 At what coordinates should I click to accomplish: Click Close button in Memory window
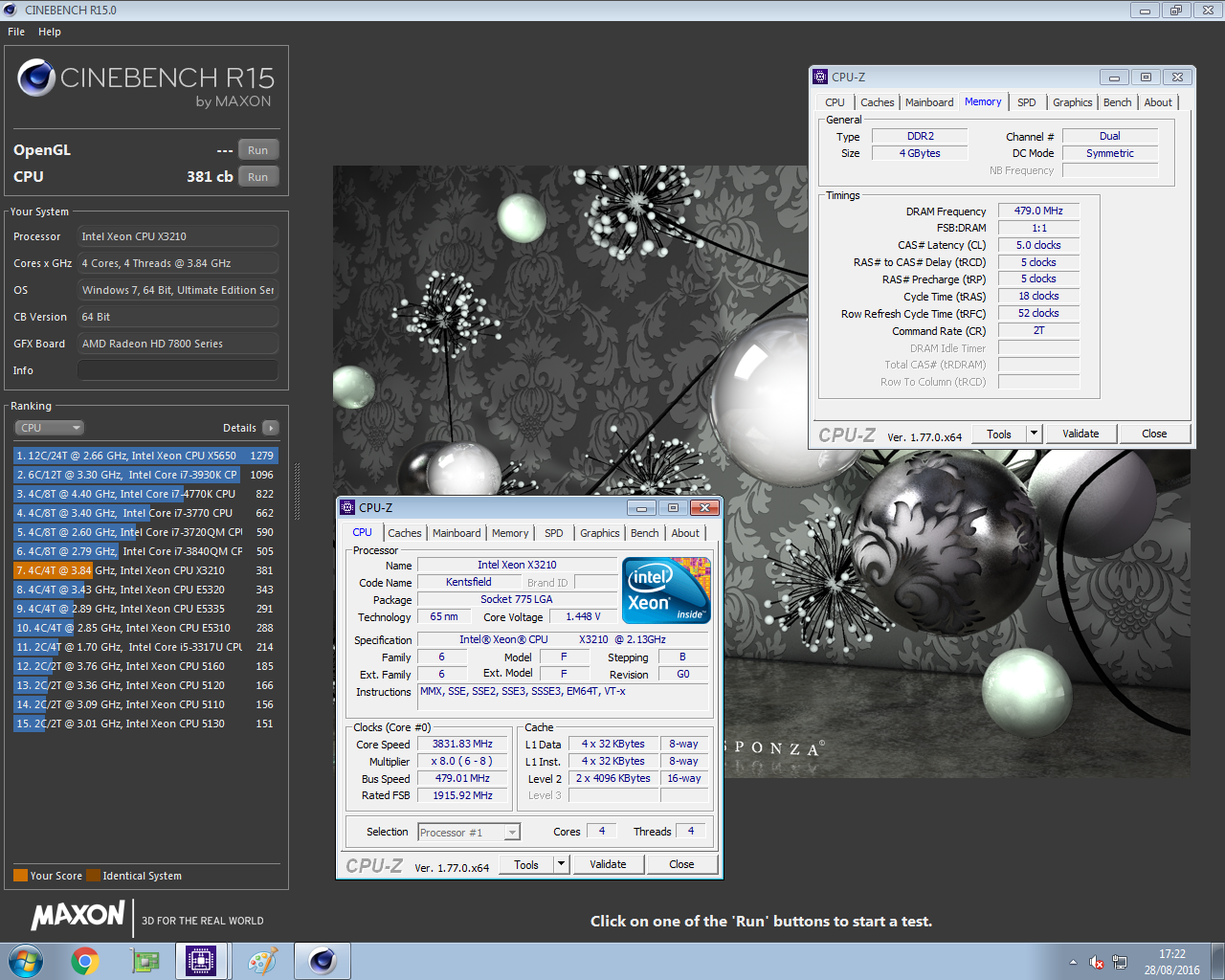(1154, 434)
